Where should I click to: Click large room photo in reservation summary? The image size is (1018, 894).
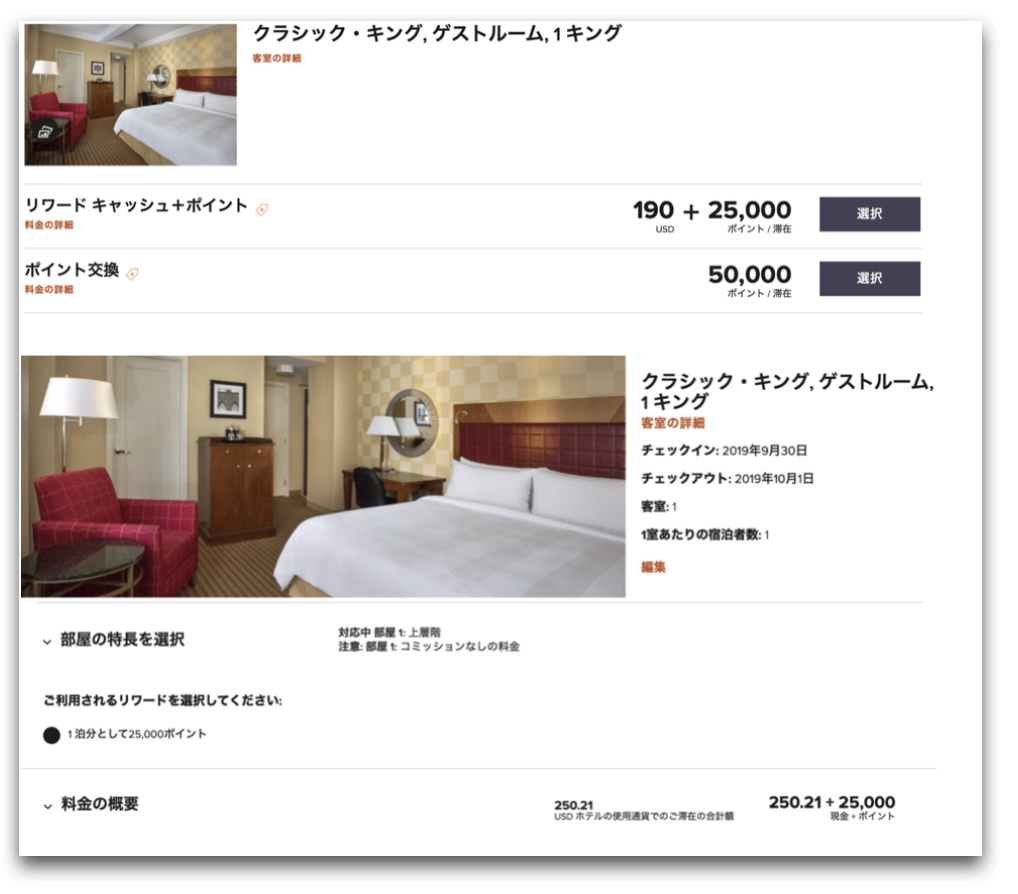(323, 476)
